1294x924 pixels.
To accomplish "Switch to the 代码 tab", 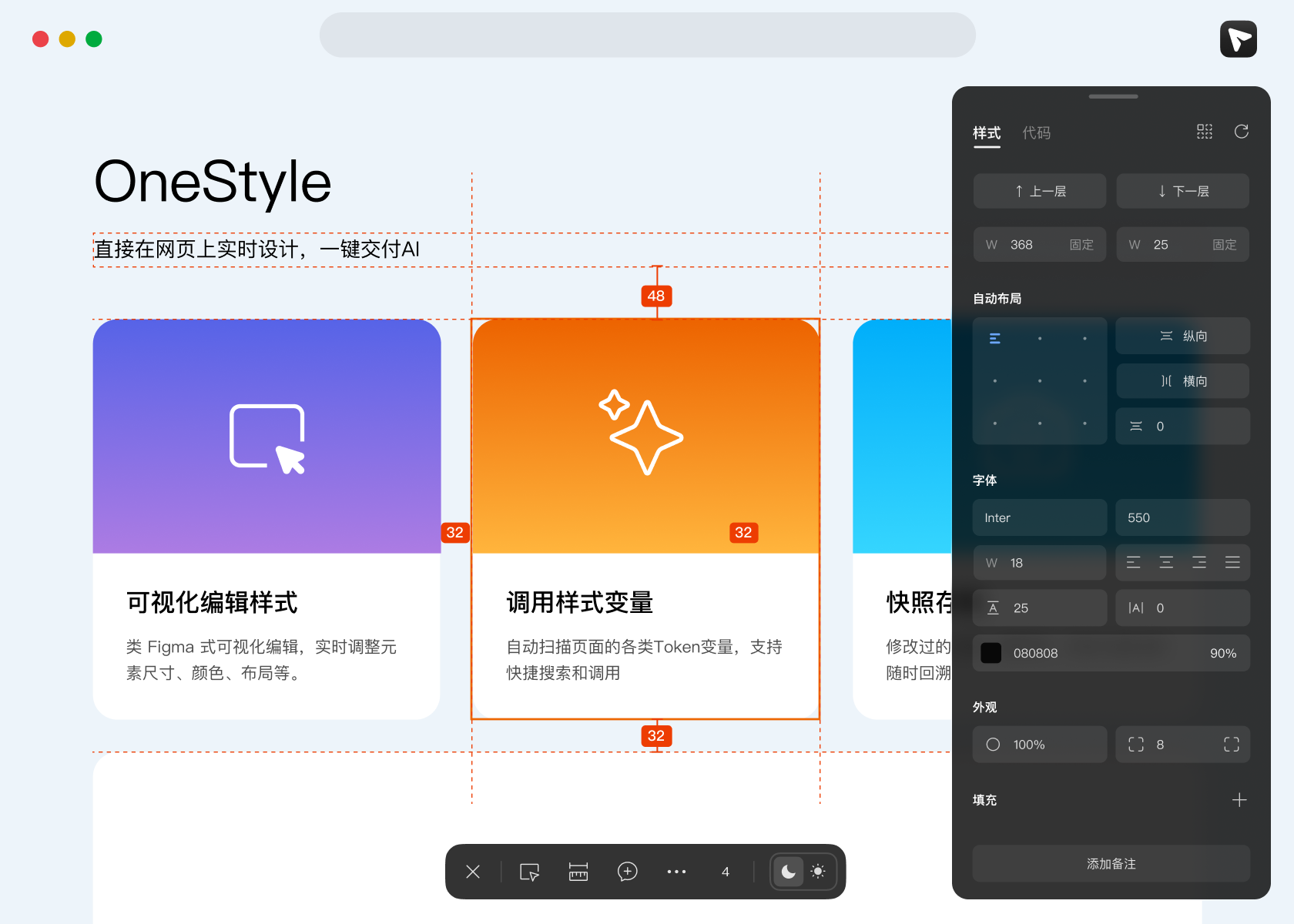I will [1037, 133].
